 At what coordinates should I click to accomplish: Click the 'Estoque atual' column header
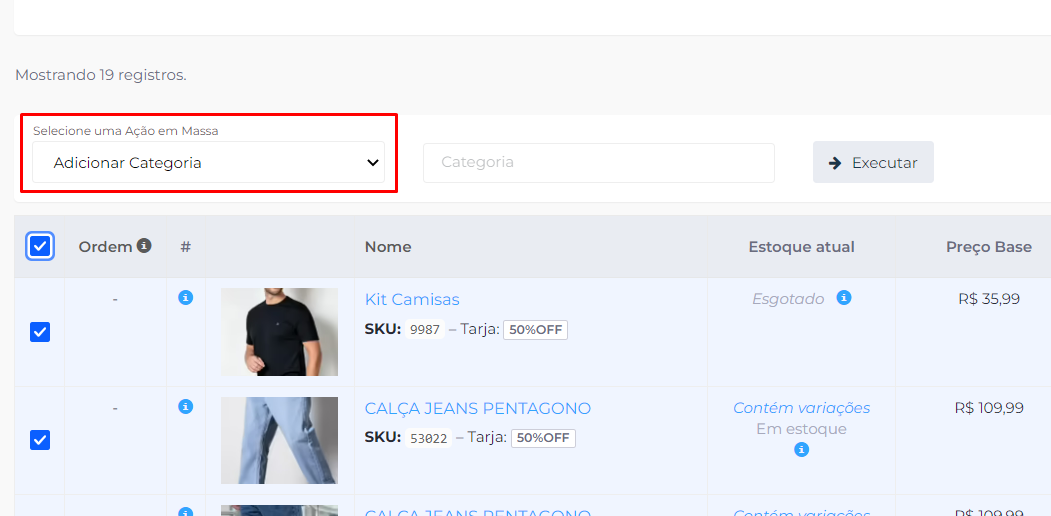[x=802, y=247]
